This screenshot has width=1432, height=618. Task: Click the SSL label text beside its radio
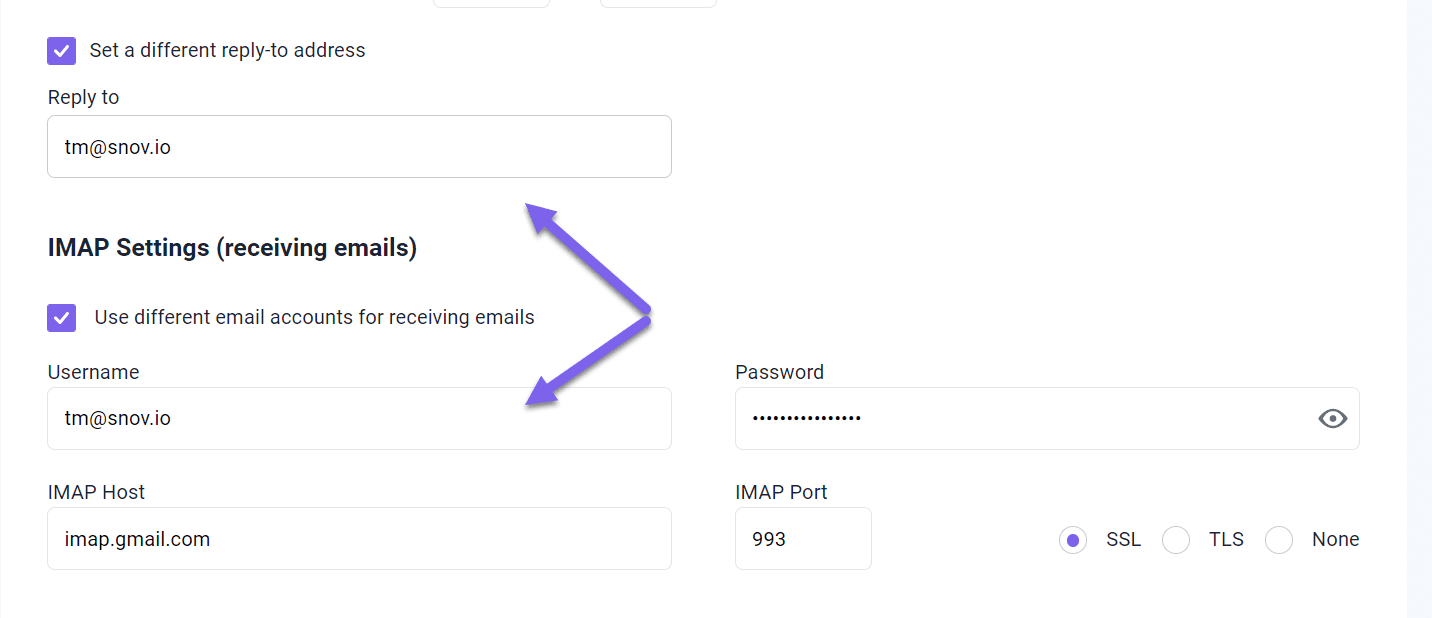pos(1123,539)
